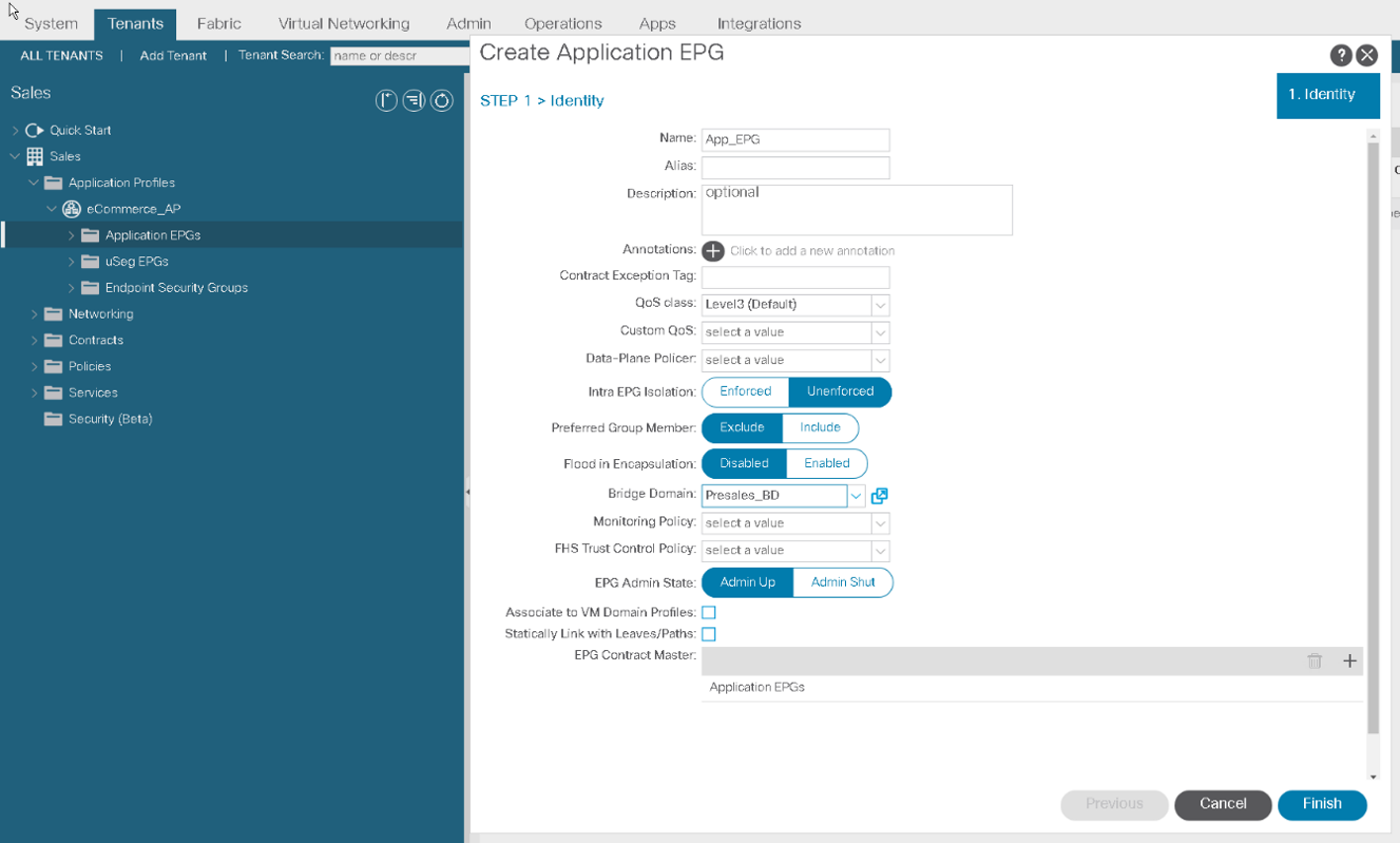Set Preferred Group Member to Exclude
This screenshot has width=1400, height=843.
coord(742,427)
